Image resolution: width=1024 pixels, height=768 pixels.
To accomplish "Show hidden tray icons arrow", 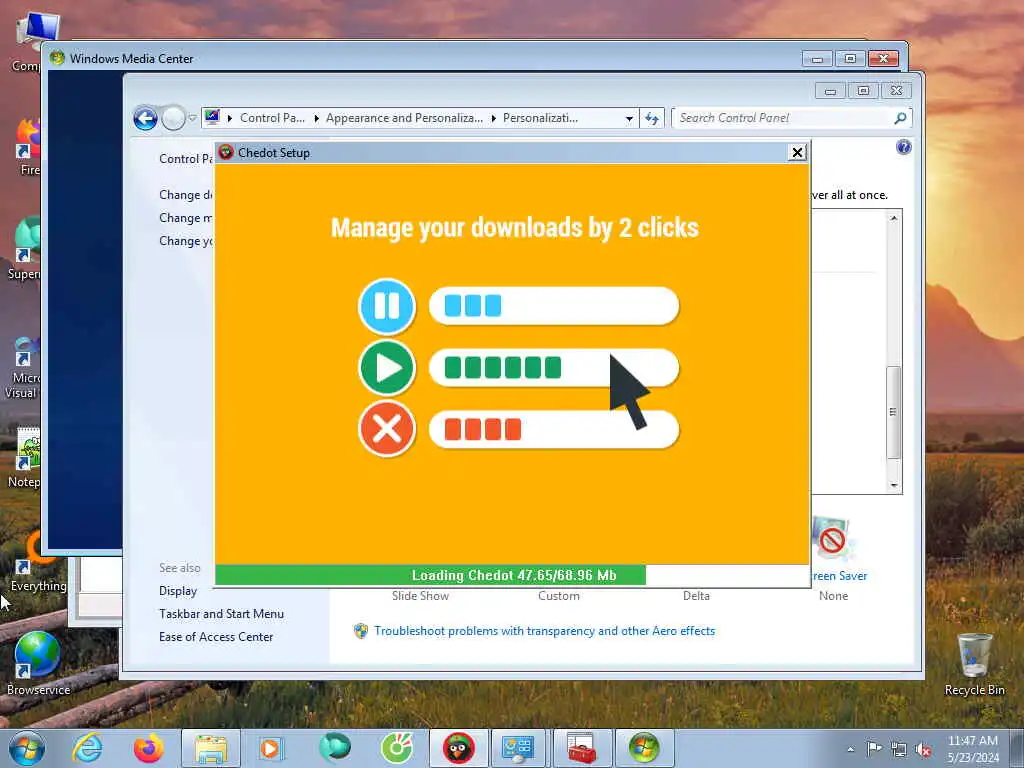I will 850,749.
